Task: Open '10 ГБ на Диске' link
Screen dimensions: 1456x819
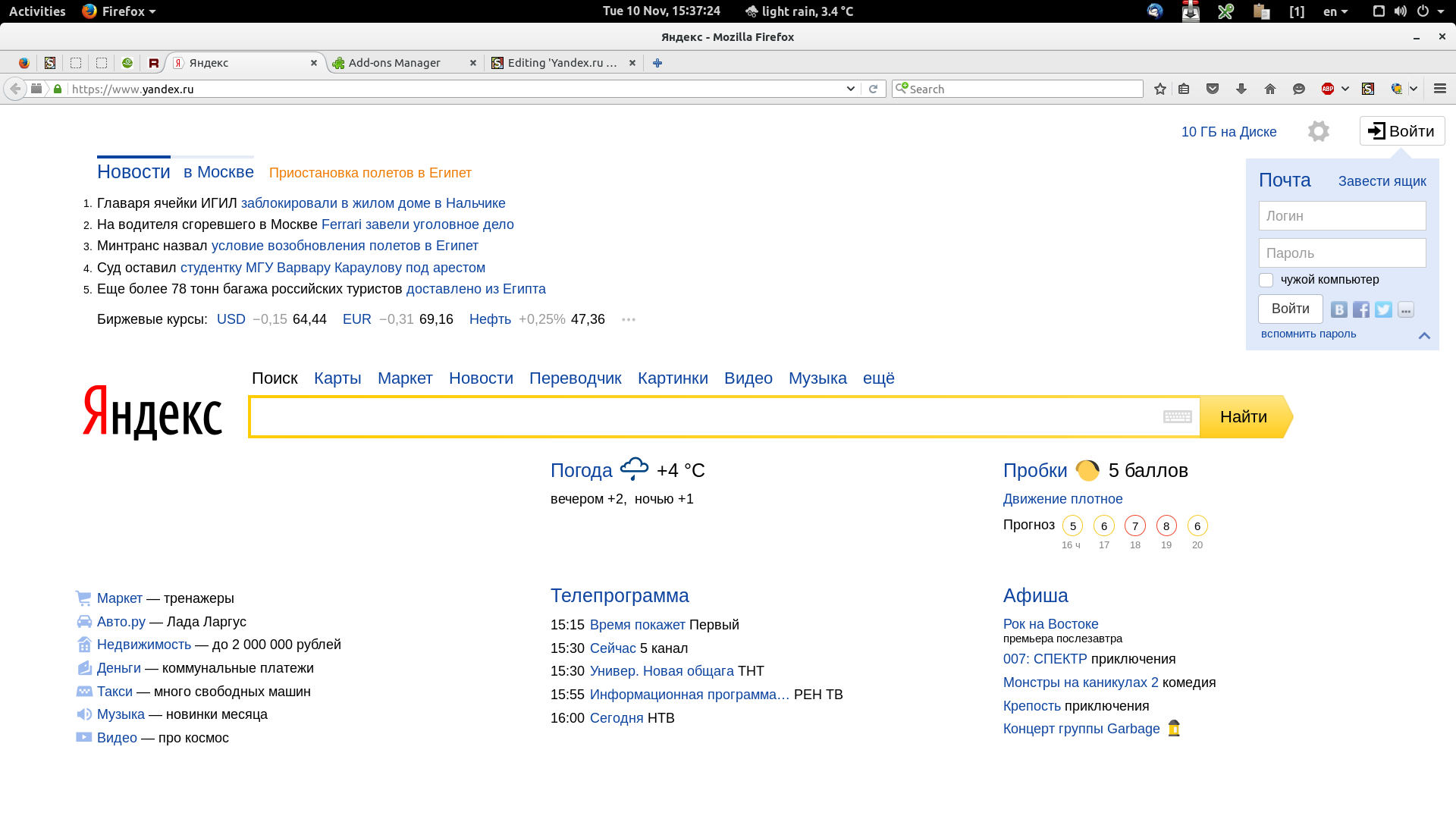Action: tap(1228, 132)
